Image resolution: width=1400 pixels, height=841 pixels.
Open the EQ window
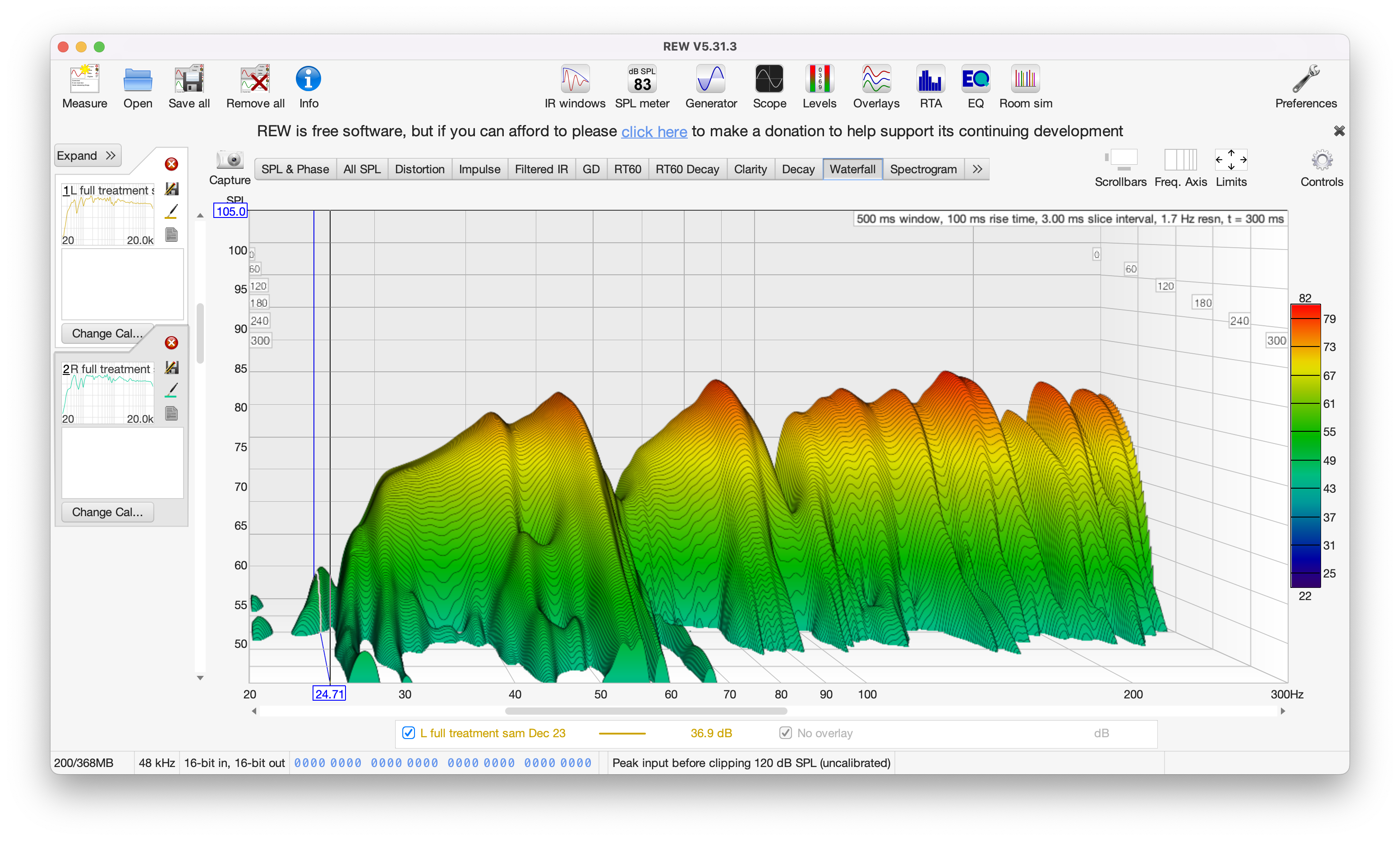coord(975,86)
